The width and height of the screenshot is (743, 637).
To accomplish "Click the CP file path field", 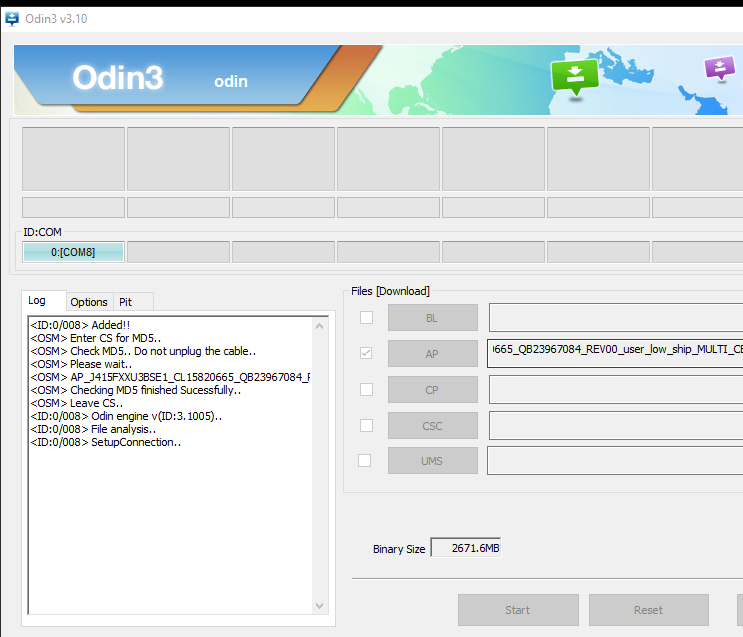I will 616,390.
